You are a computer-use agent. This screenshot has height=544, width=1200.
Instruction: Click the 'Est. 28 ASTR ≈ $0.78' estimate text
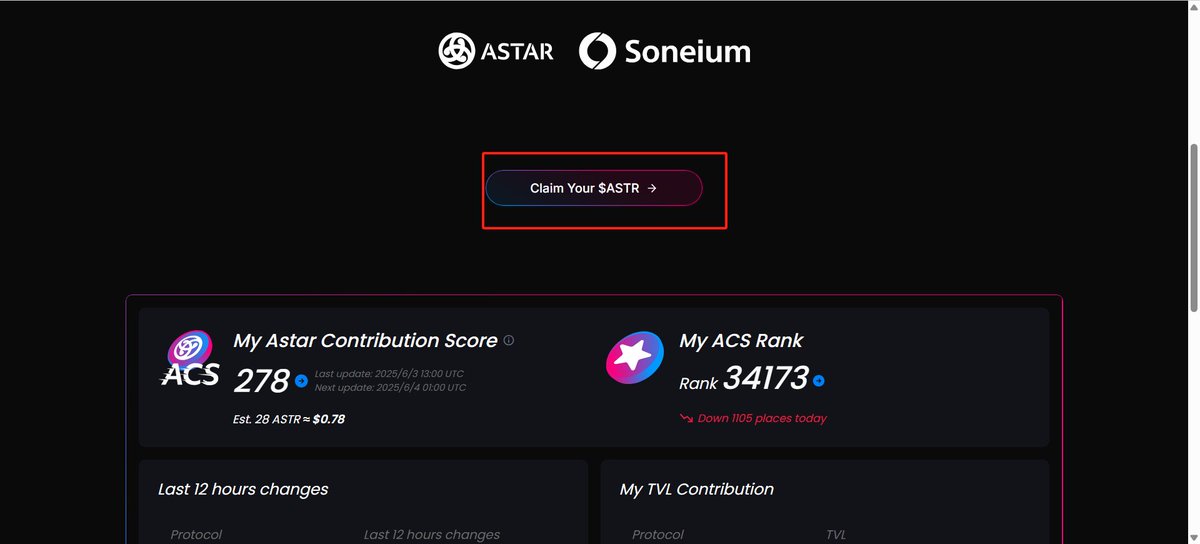289,419
